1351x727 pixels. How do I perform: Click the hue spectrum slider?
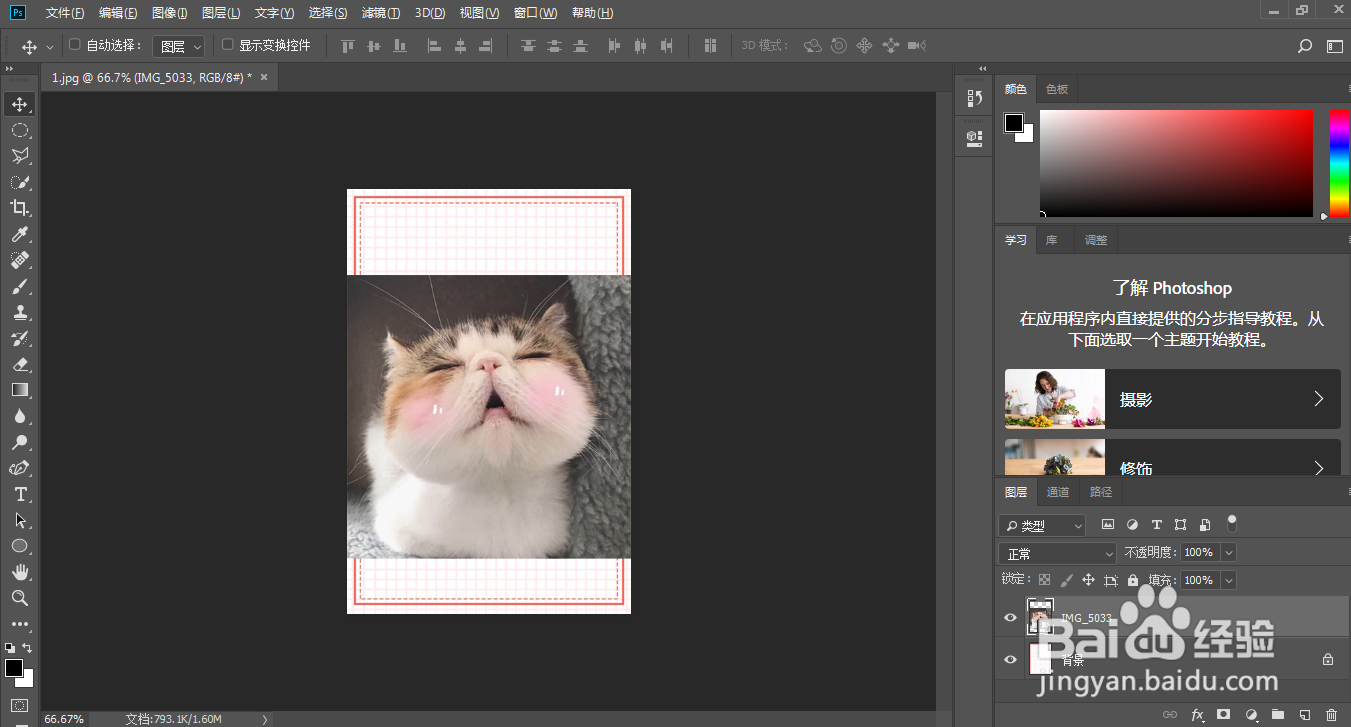point(1339,164)
